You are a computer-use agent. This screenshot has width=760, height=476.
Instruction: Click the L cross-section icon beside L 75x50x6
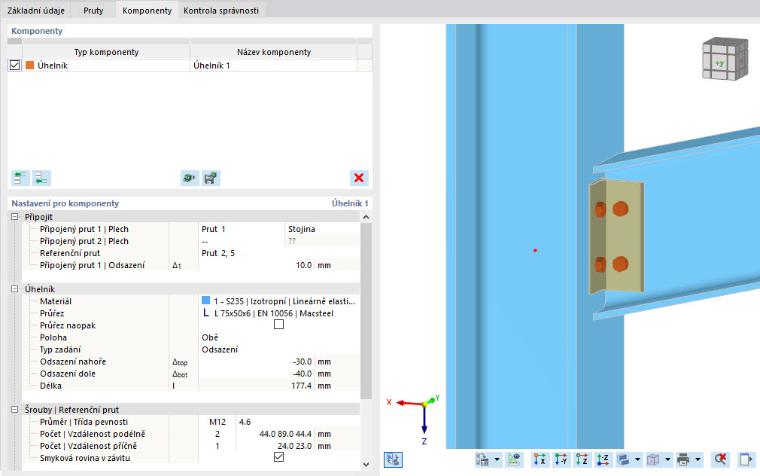pyautogui.click(x=206, y=313)
